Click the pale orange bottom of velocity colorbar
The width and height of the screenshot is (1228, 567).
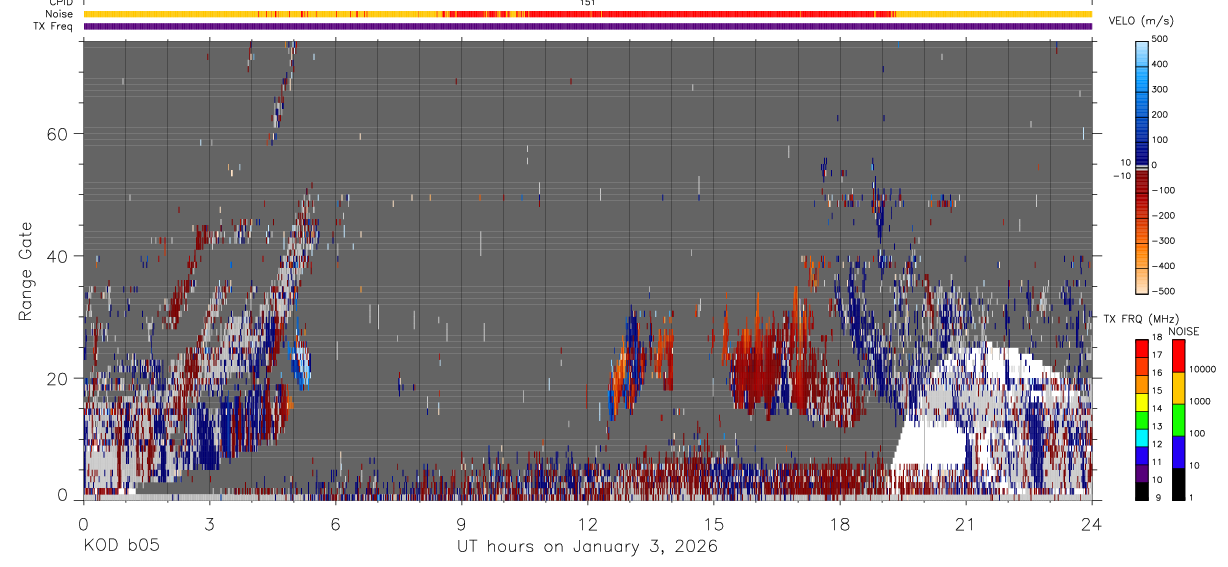pos(1142,280)
